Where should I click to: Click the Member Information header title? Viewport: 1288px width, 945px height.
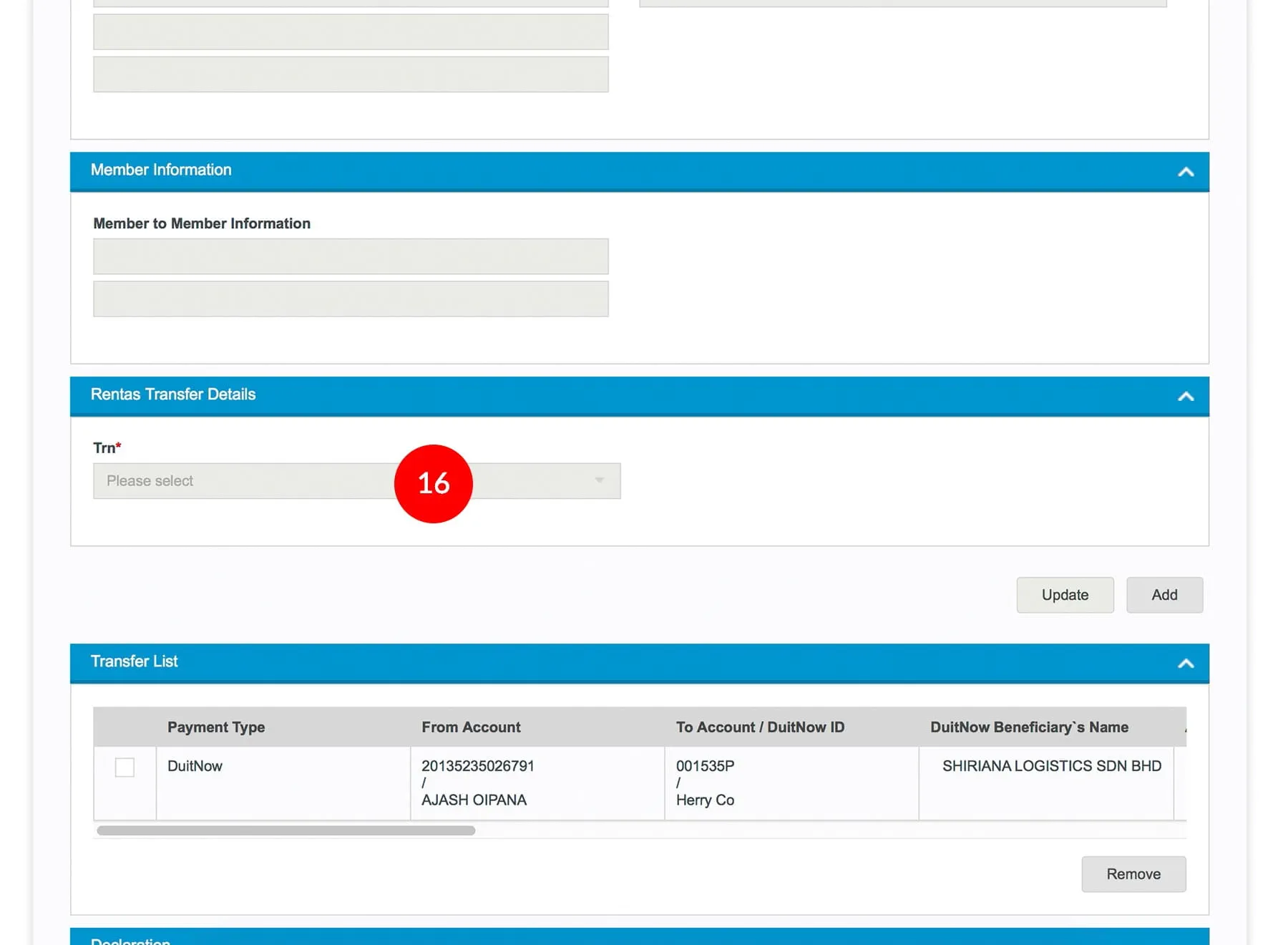point(161,170)
